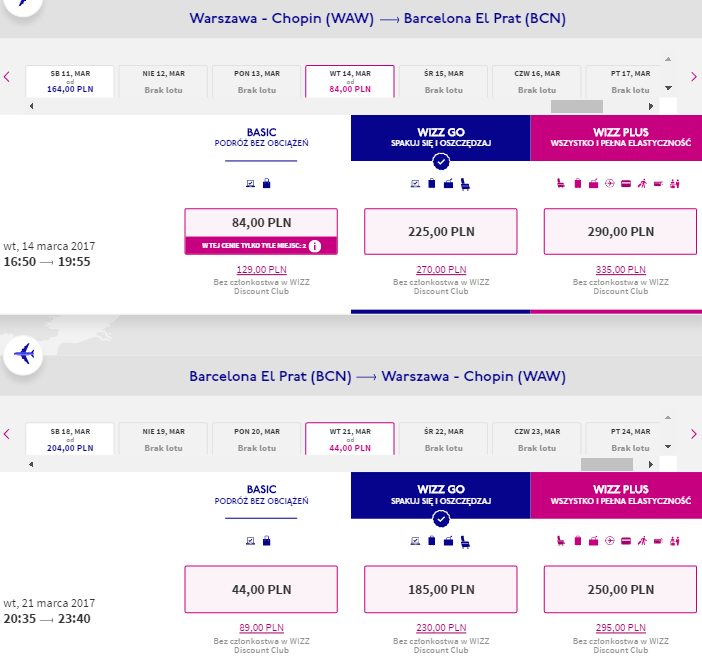Click the airplane icon beside Barcelona–Warszawa heading

point(23,354)
